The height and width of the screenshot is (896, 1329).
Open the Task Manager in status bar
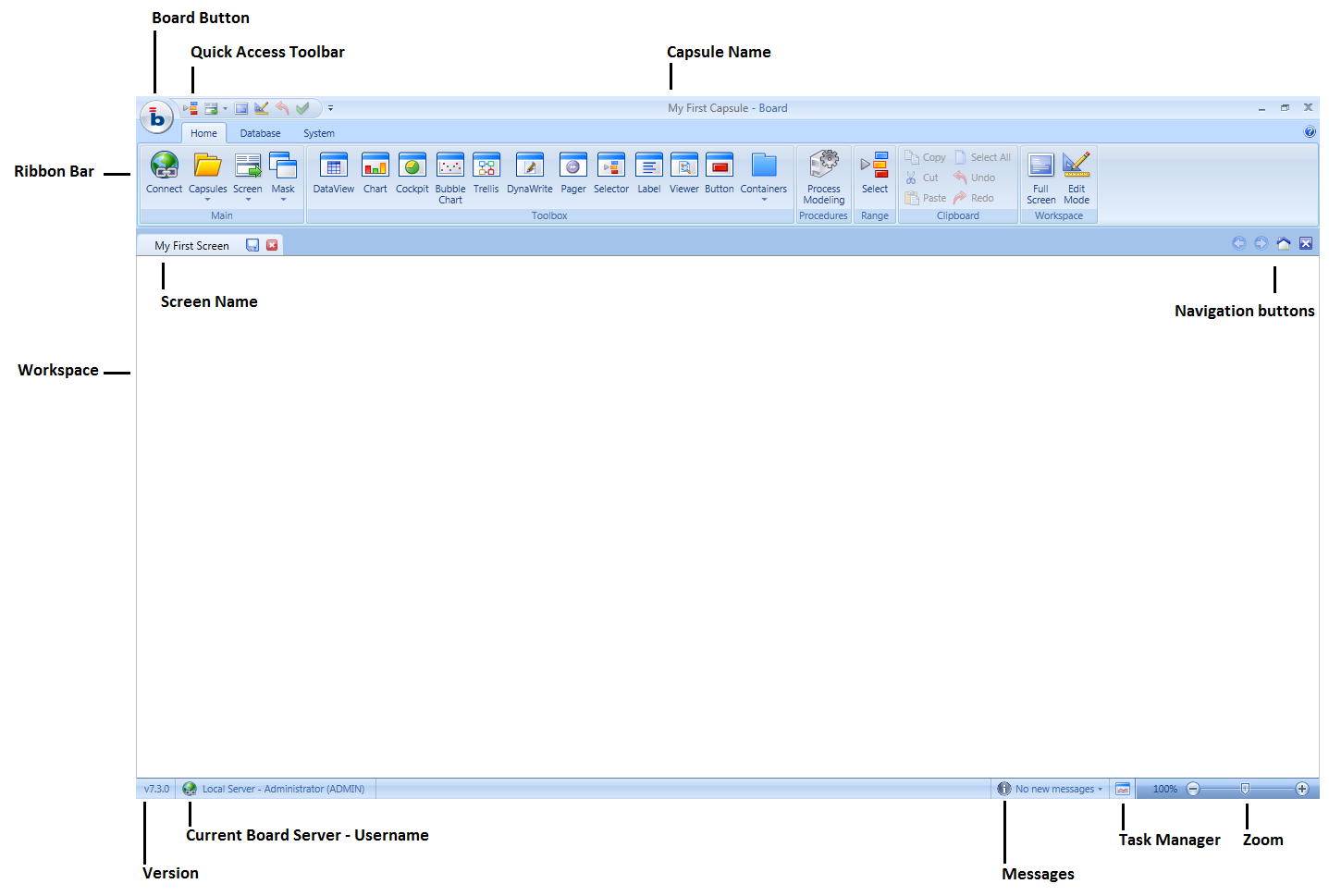[x=1123, y=789]
